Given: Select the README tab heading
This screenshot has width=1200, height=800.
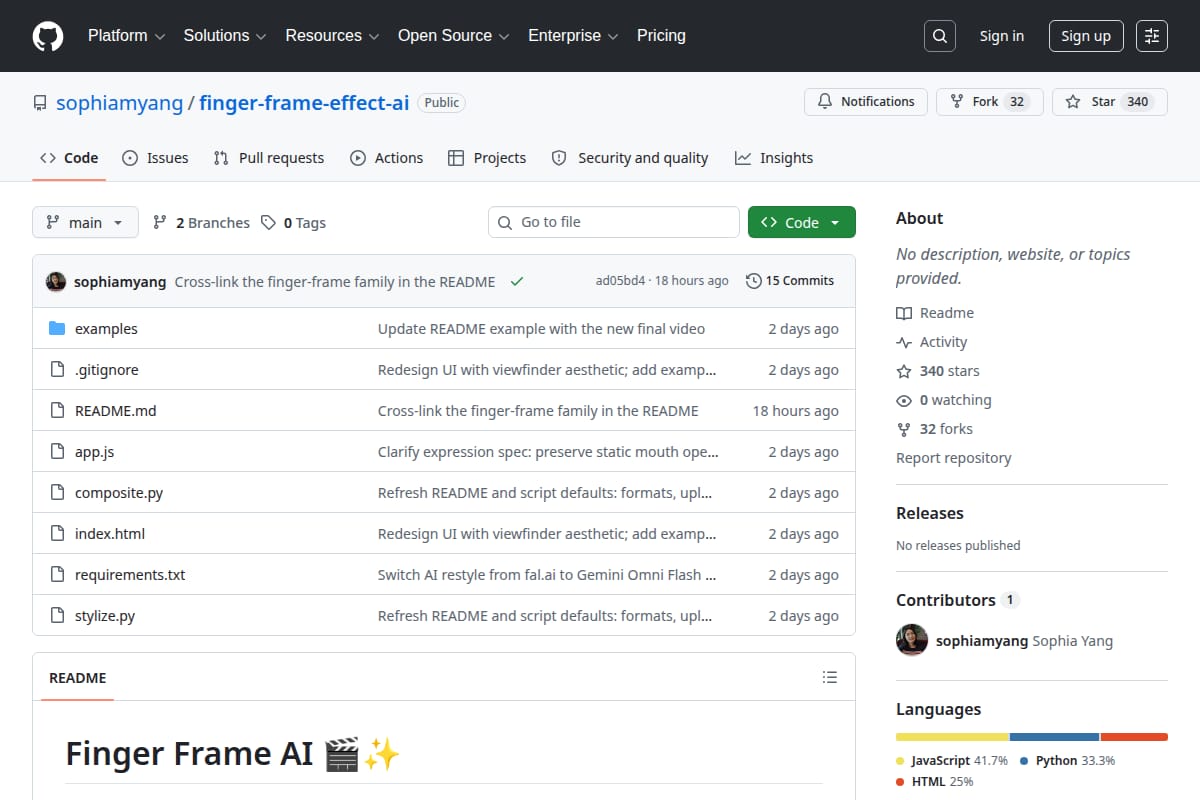Looking at the screenshot, I should (x=77, y=677).
